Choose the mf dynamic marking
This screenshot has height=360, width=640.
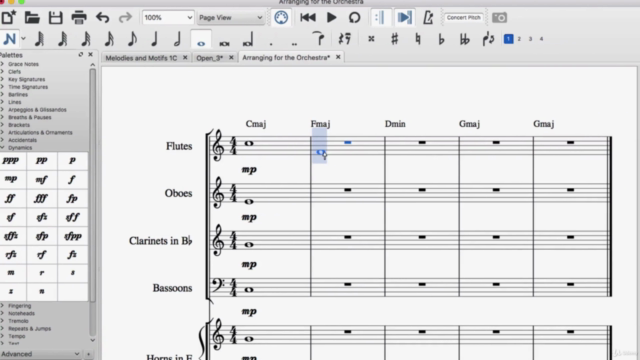click(x=41, y=179)
